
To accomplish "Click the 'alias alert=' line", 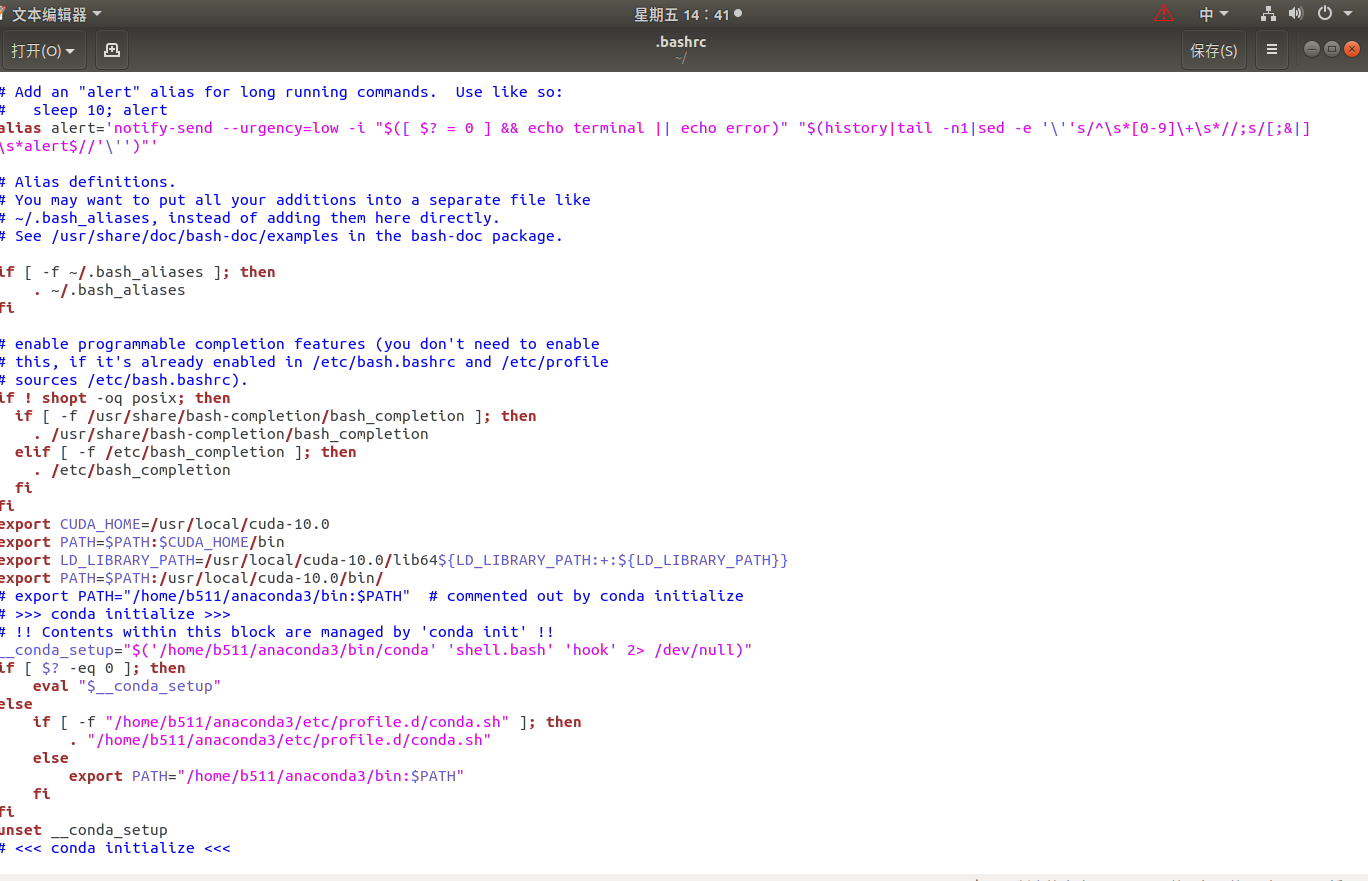I will pyautogui.click(x=655, y=128).
